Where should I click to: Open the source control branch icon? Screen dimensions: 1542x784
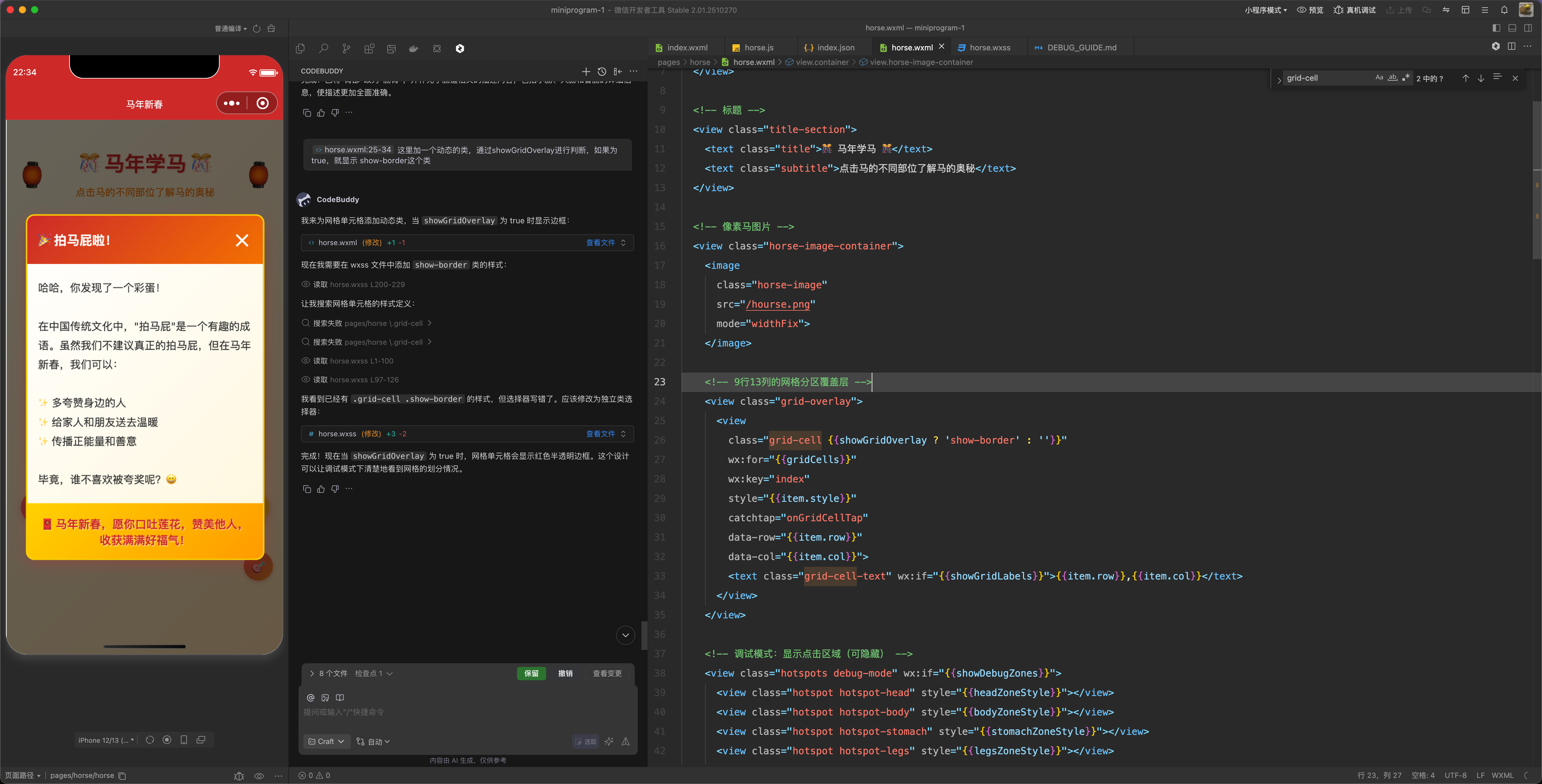click(346, 49)
